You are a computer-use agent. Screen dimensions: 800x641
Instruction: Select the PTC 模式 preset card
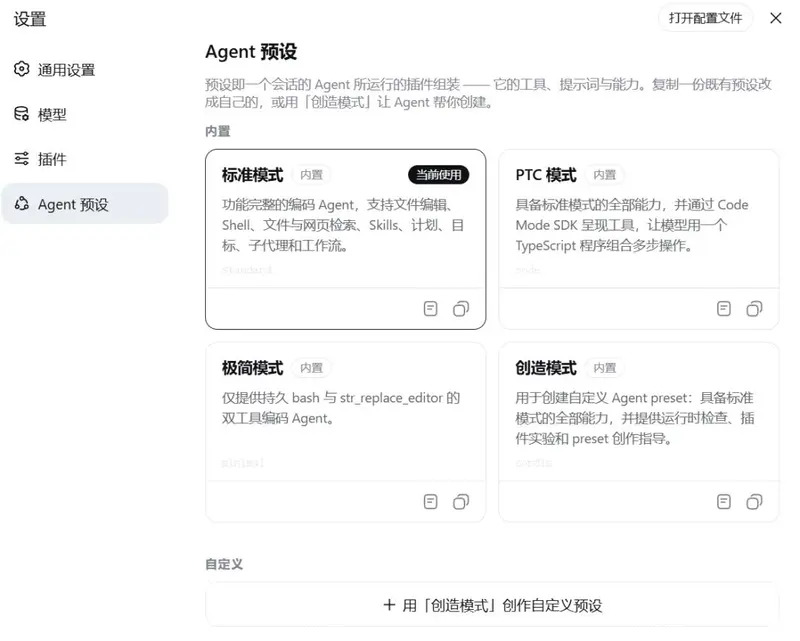tap(639, 239)
